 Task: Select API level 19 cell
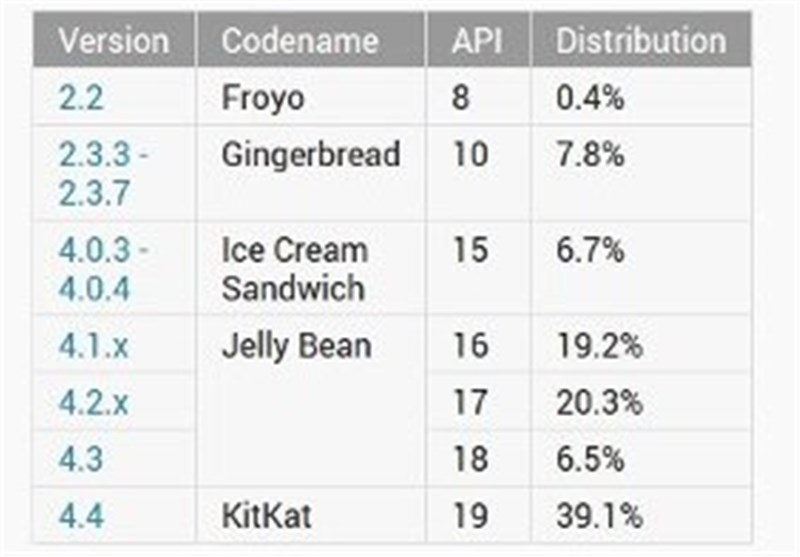point(470,517)
